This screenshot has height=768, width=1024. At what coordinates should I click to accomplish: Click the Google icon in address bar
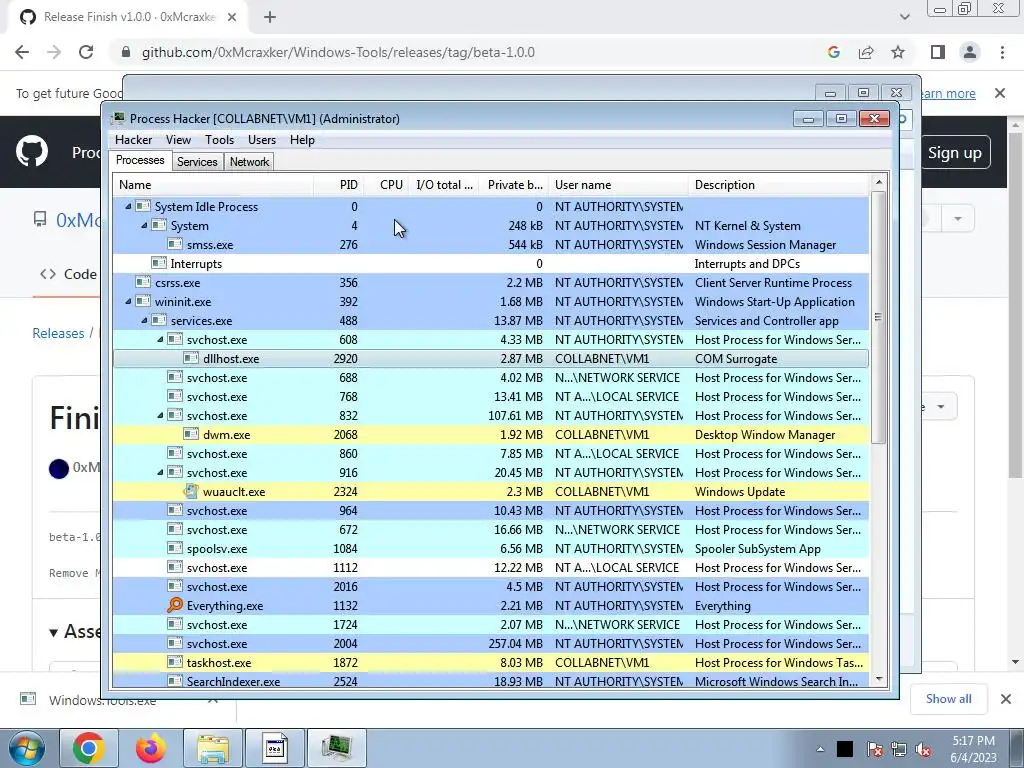pyautogui.click(x=833, y=52)
